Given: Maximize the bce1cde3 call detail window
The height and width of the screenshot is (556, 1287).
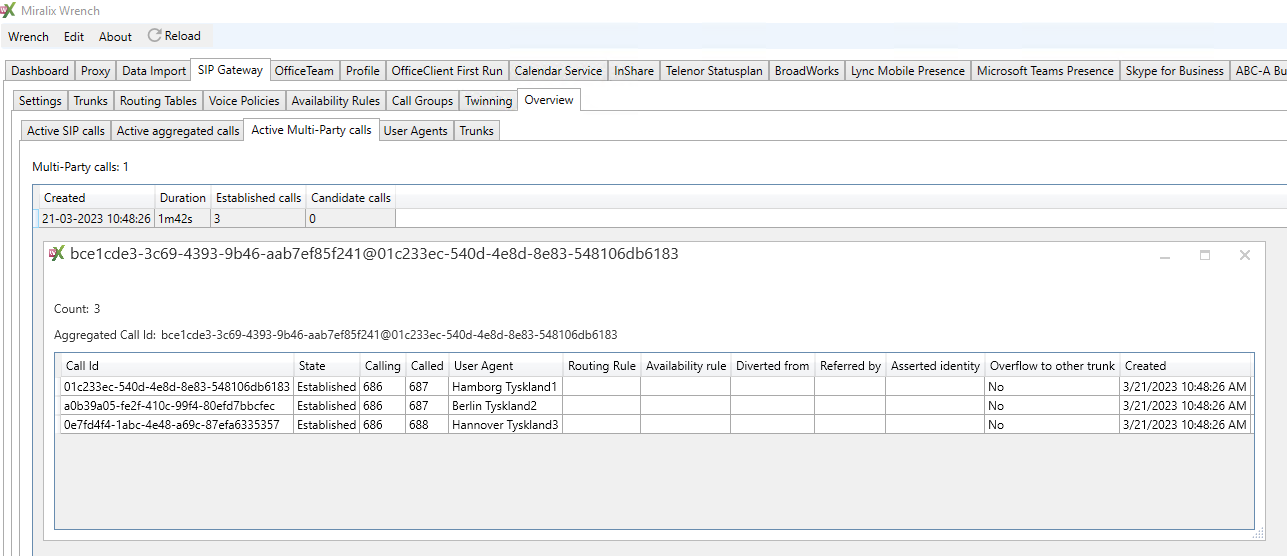Looking at the screenshot, I should click(1205, 255).
